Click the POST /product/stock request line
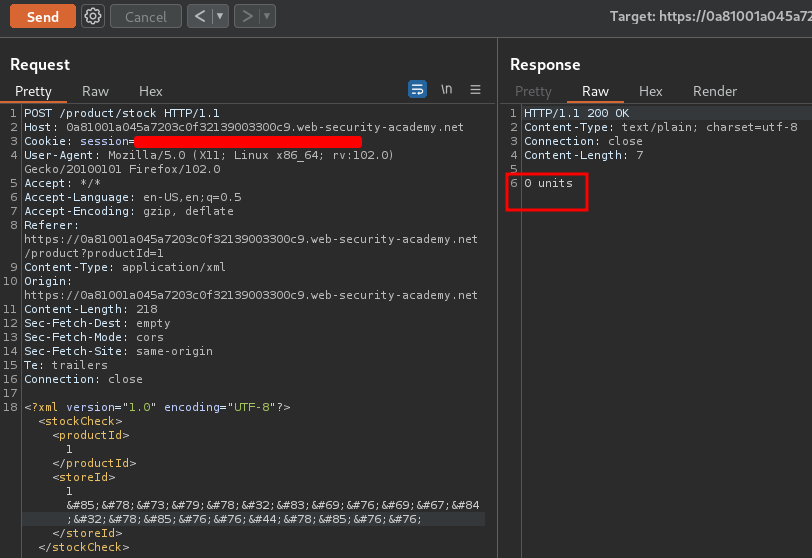 point(122,113)
